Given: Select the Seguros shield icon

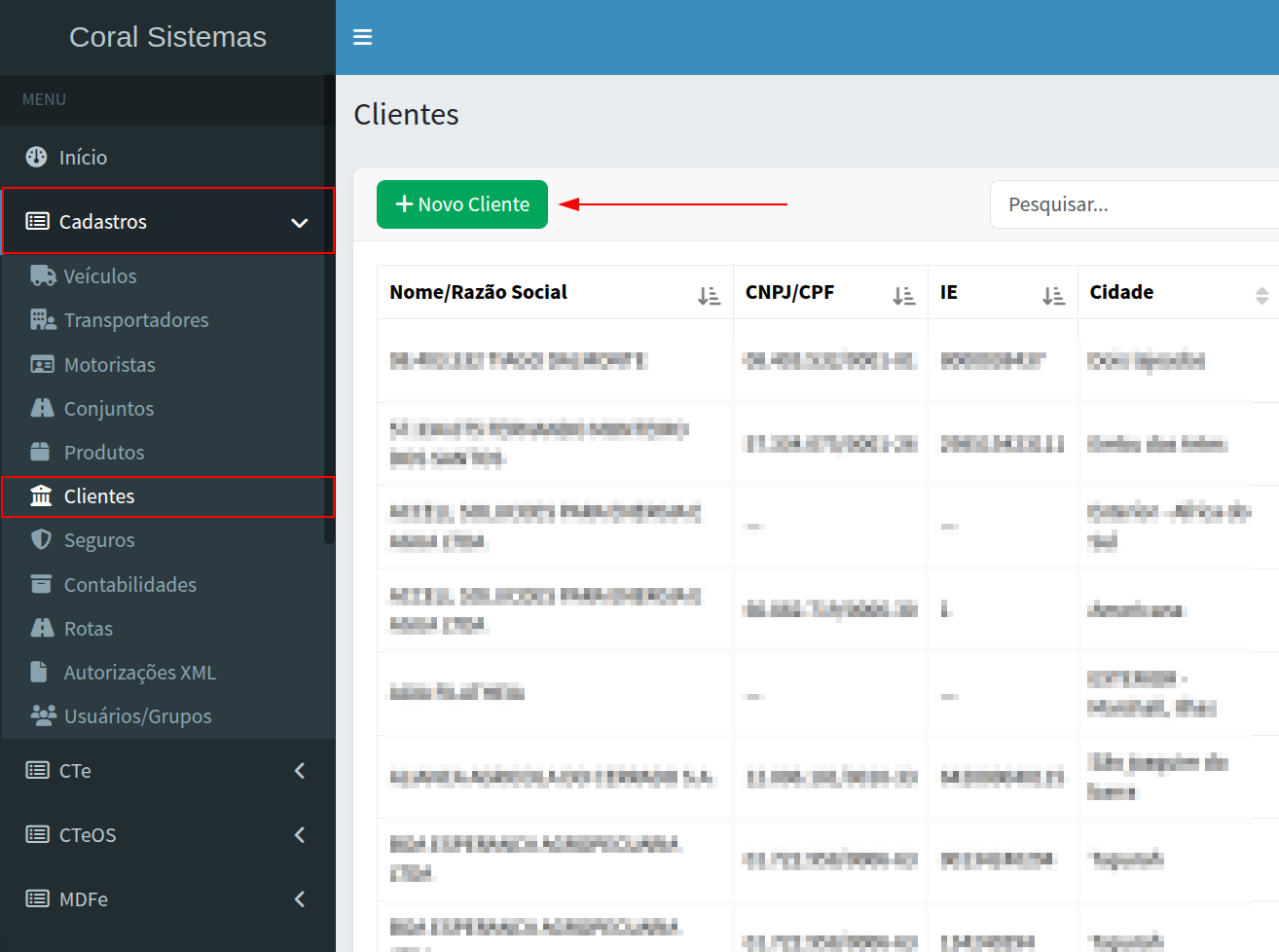Looking at the screenshot, I should [41, 539].
